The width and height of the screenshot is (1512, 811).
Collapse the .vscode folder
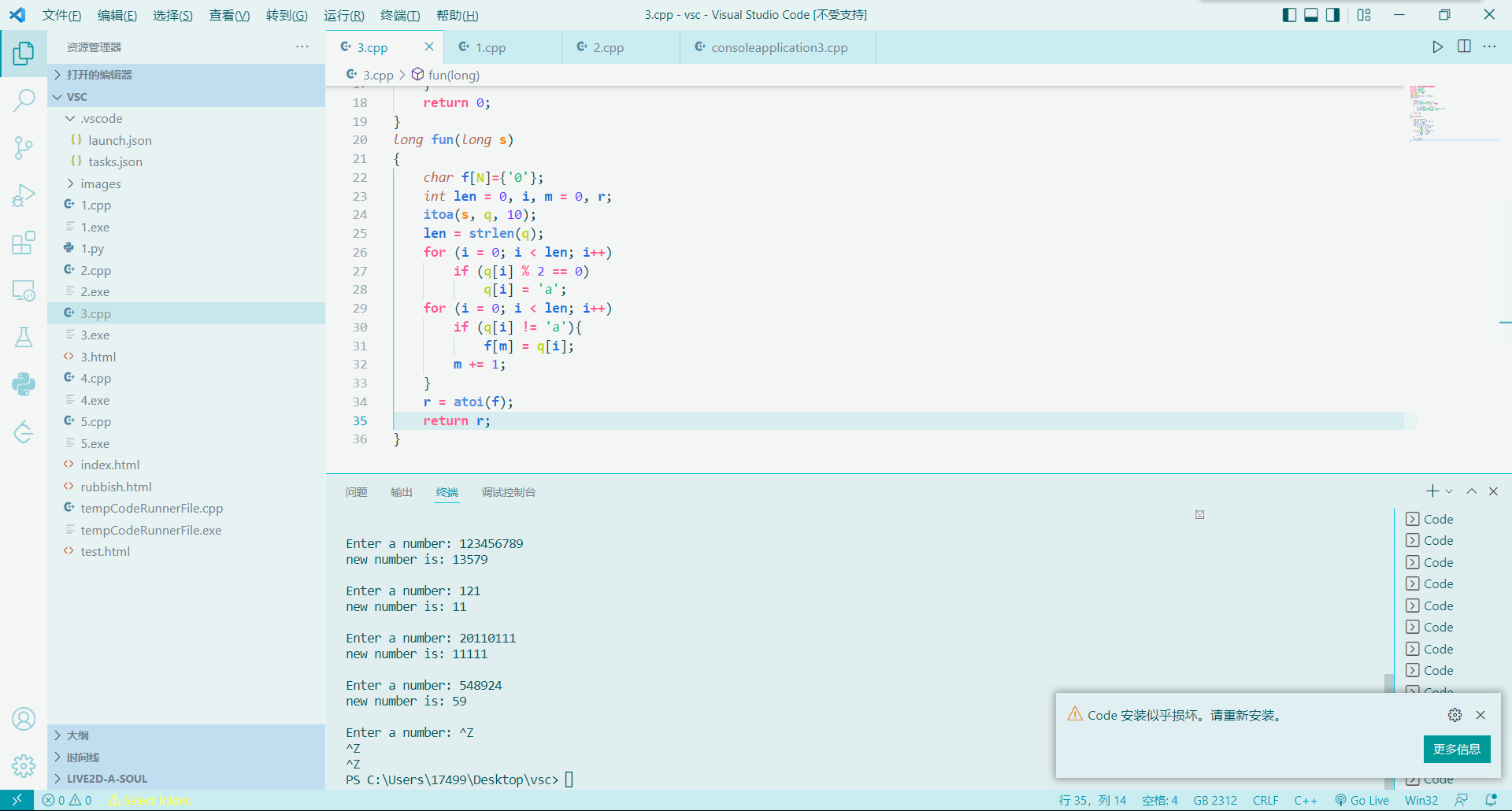click(x=187, y=118)
